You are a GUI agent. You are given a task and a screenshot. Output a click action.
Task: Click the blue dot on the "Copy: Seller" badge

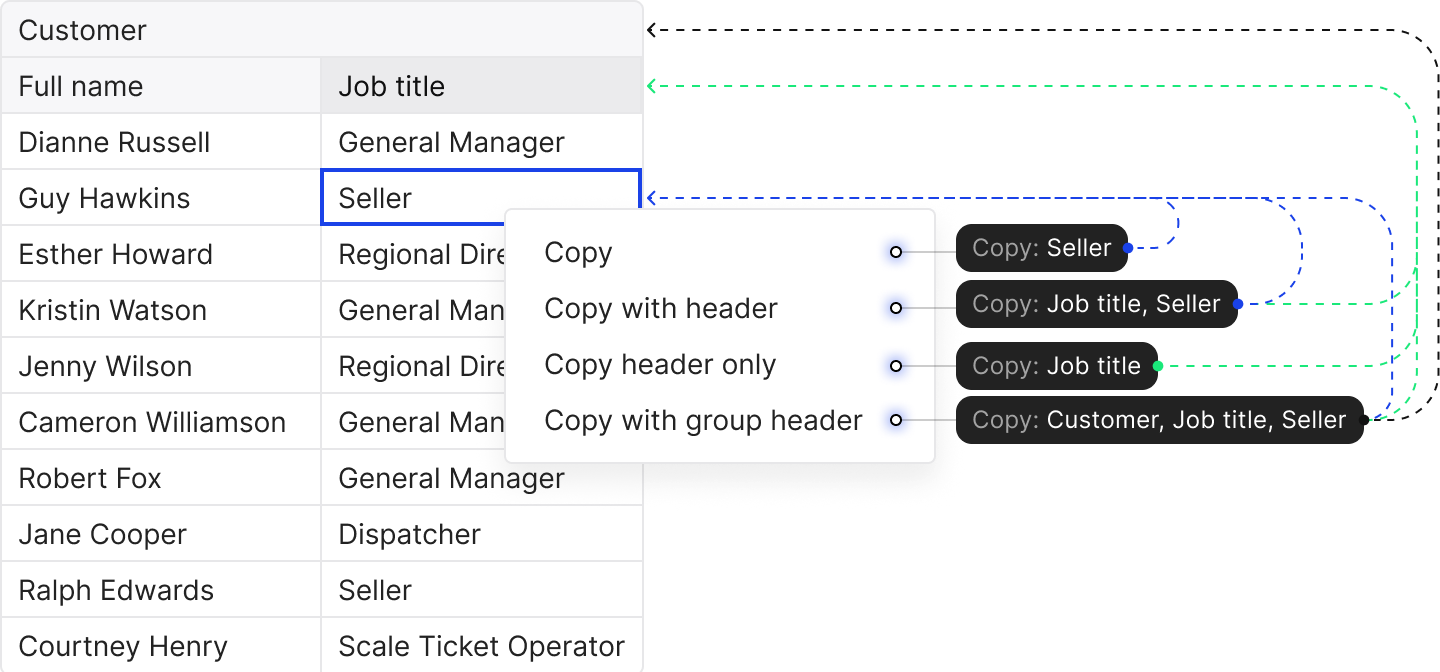[1128, 247]
